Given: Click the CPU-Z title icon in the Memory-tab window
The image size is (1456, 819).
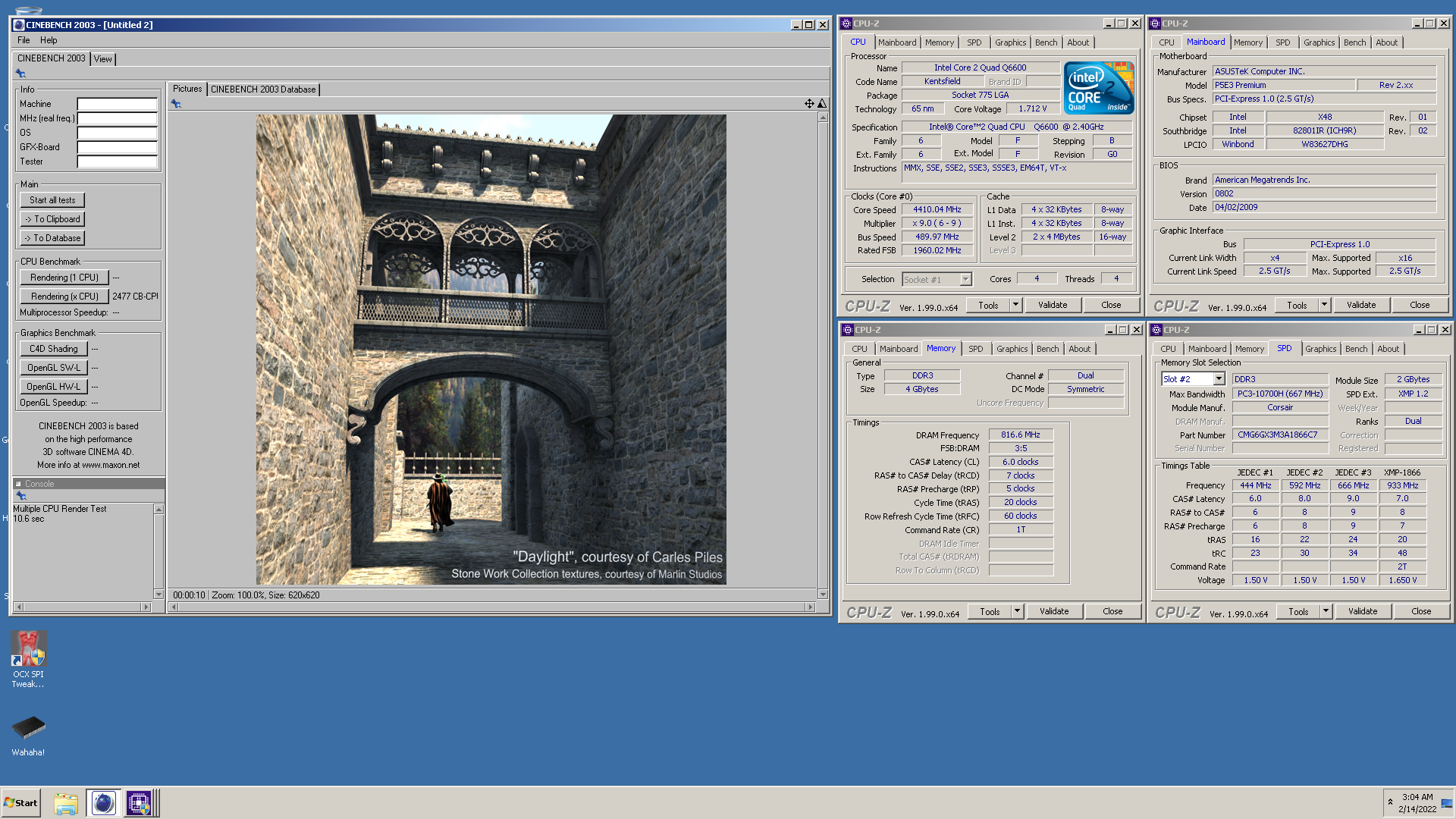Looking at the screenshot, I should tap(848, 330).
